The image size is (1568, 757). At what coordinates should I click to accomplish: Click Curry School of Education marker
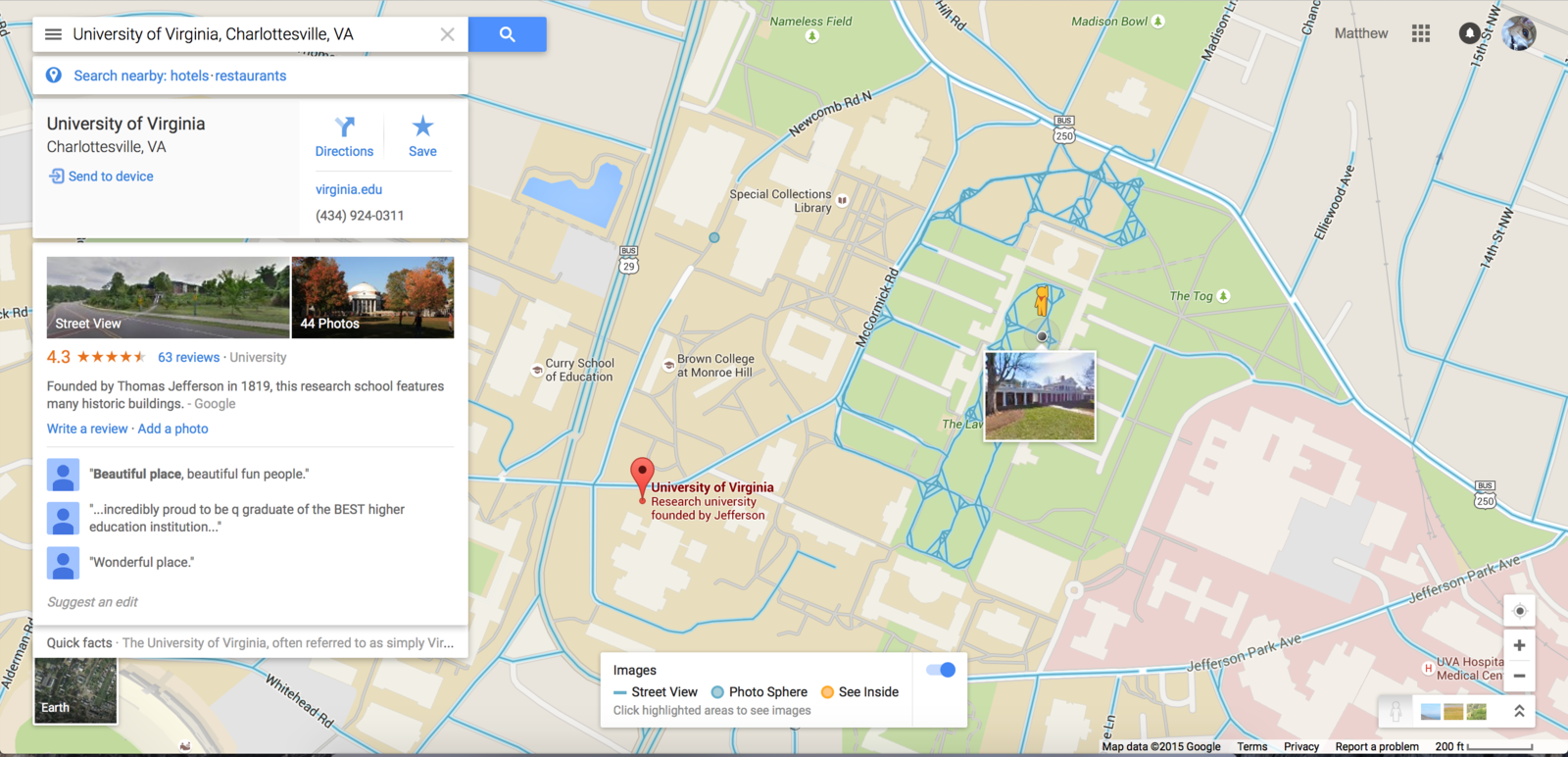[537, 370]
